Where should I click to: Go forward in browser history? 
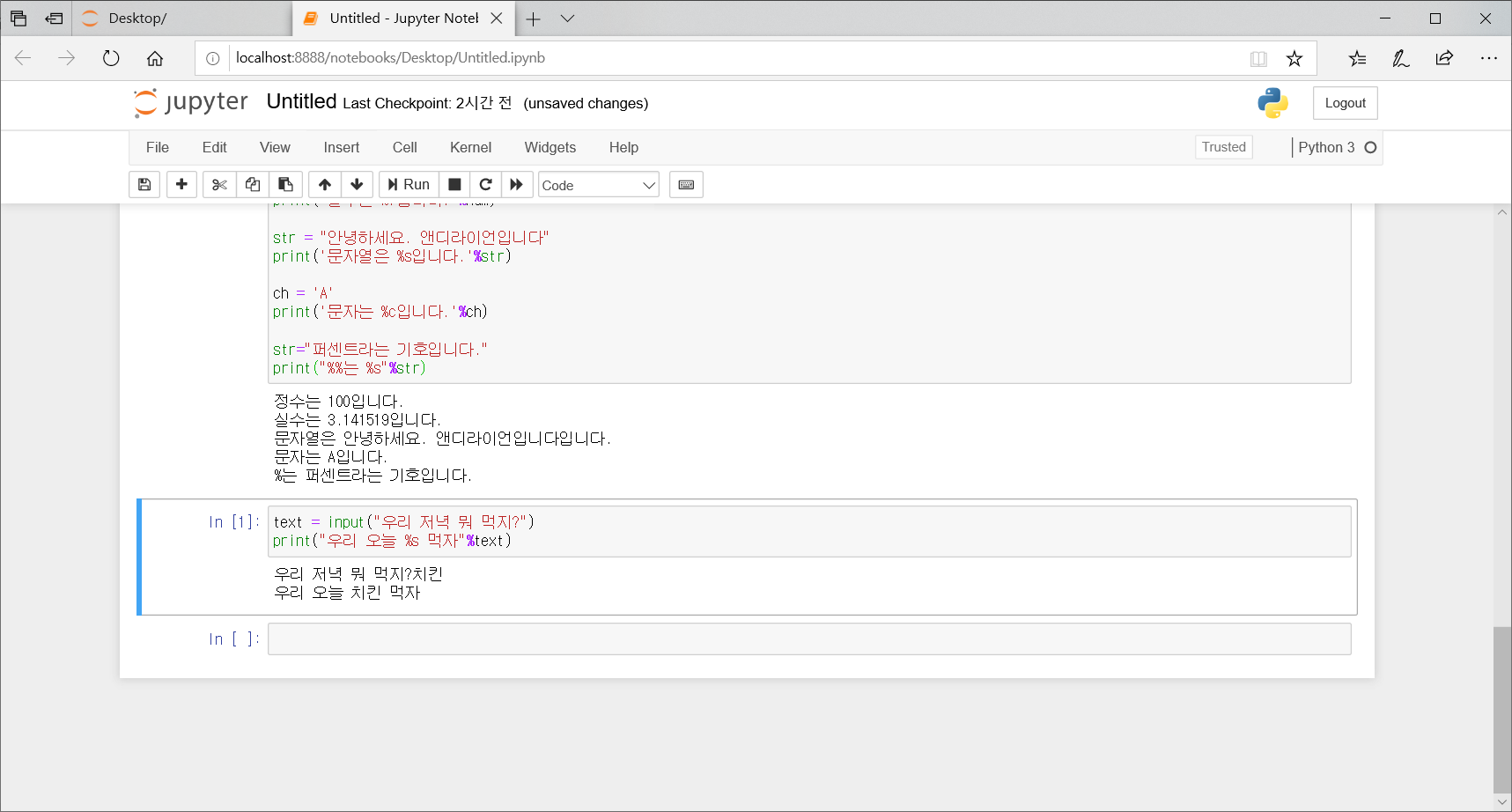pos(67,58)
